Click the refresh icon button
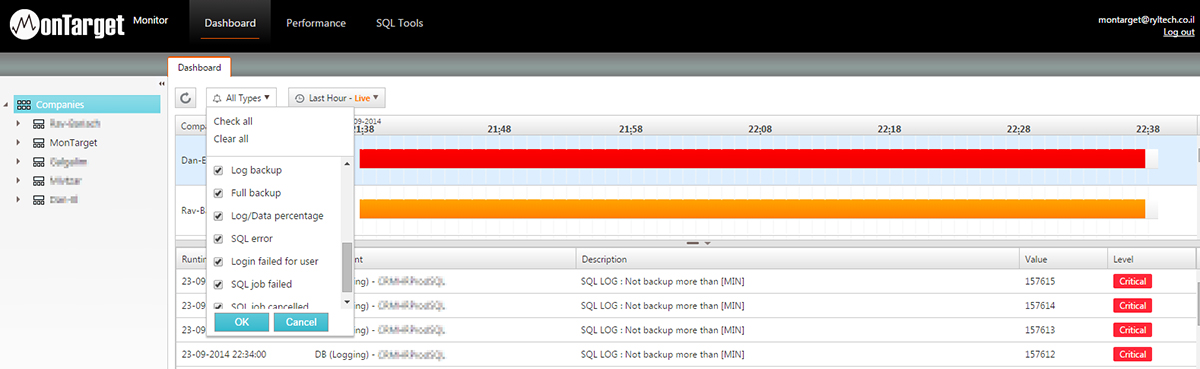Viewport: 1200px width, 369px height. click(x=186, y=98)
